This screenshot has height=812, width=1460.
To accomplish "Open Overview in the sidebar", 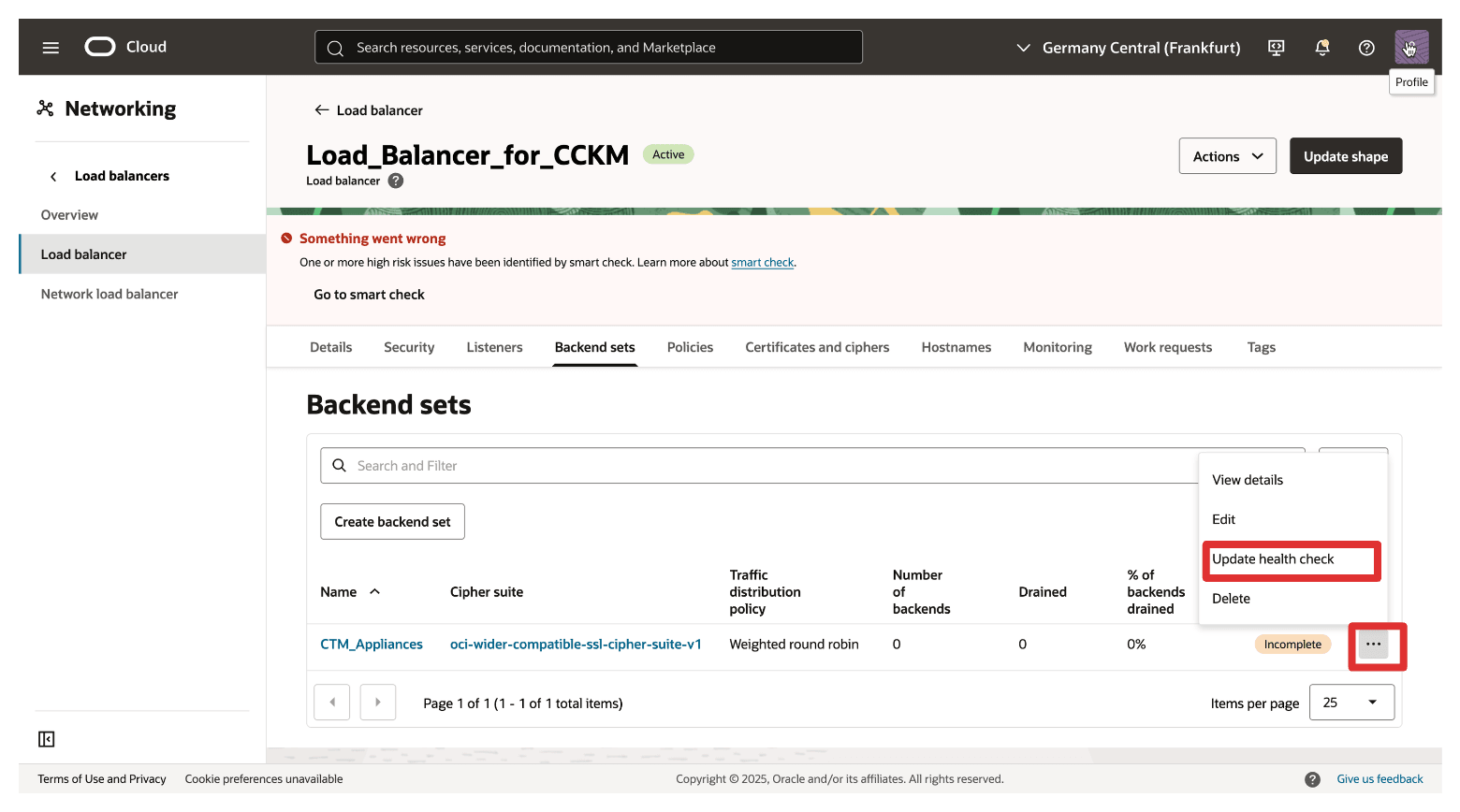I will click(69, 215).
